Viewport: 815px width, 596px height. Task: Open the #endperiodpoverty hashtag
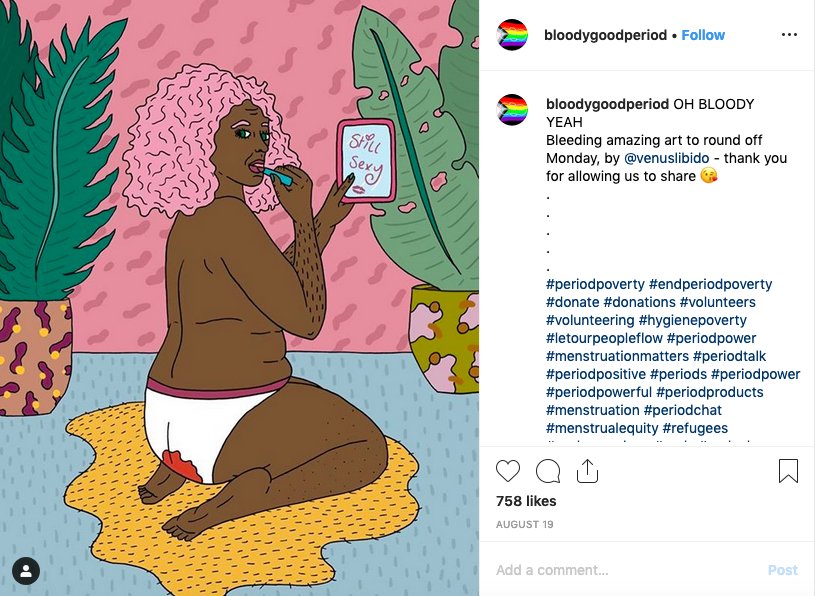[711, 284]
